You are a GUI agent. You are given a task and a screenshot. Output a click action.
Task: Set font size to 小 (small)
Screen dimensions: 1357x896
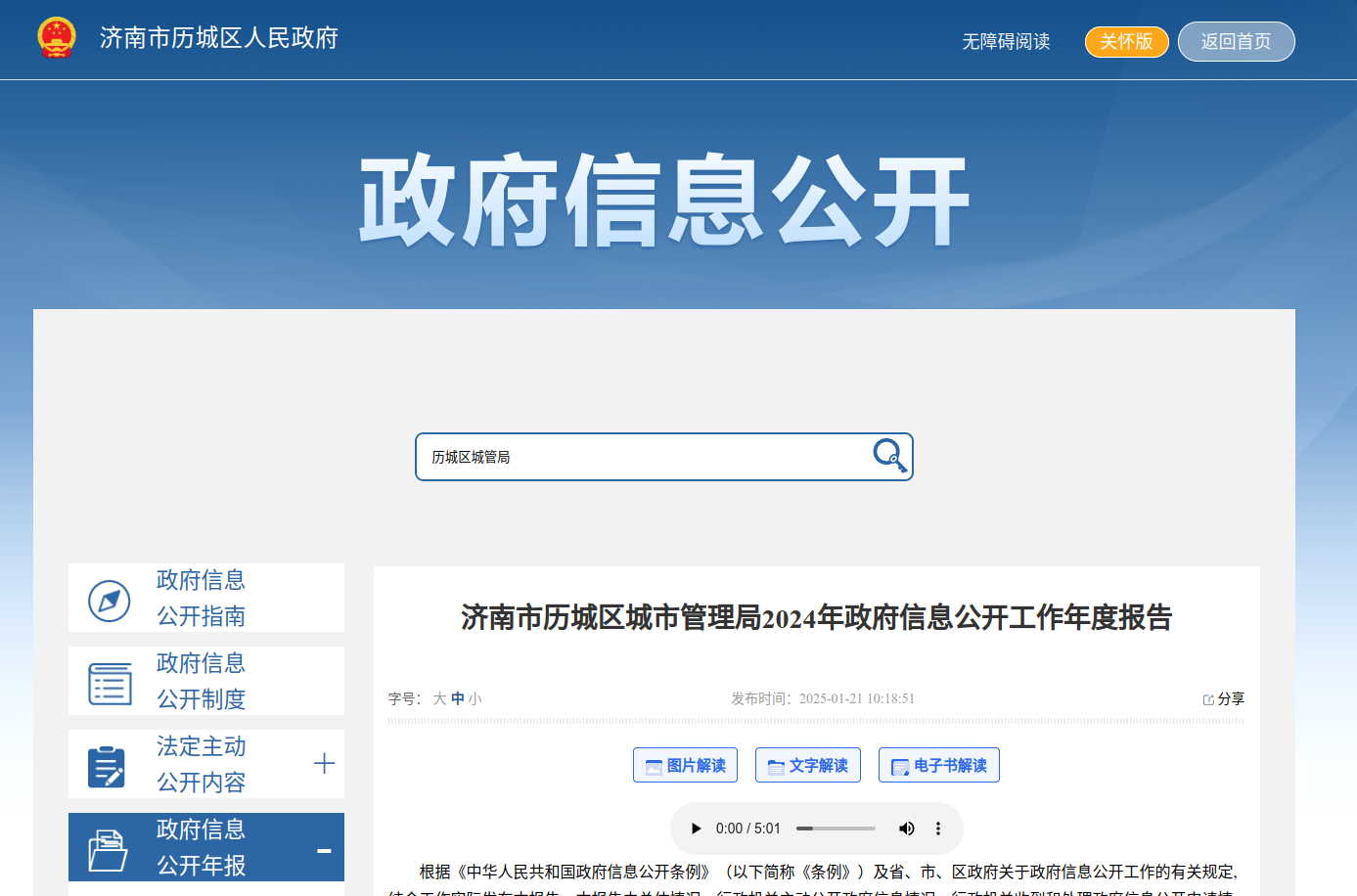pyautogui.click(x=475, y=698)
